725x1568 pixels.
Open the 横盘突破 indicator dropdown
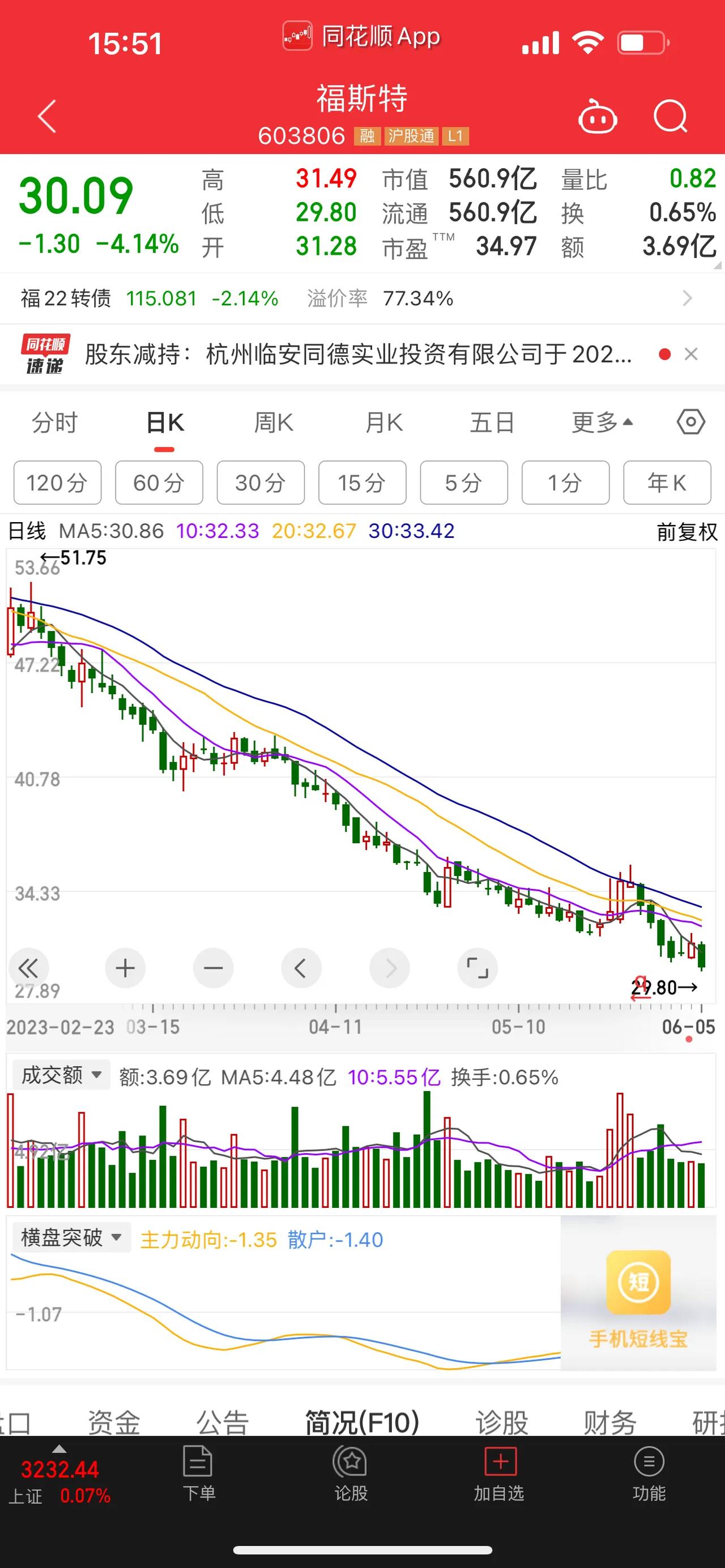click(x=72, y=1237)
